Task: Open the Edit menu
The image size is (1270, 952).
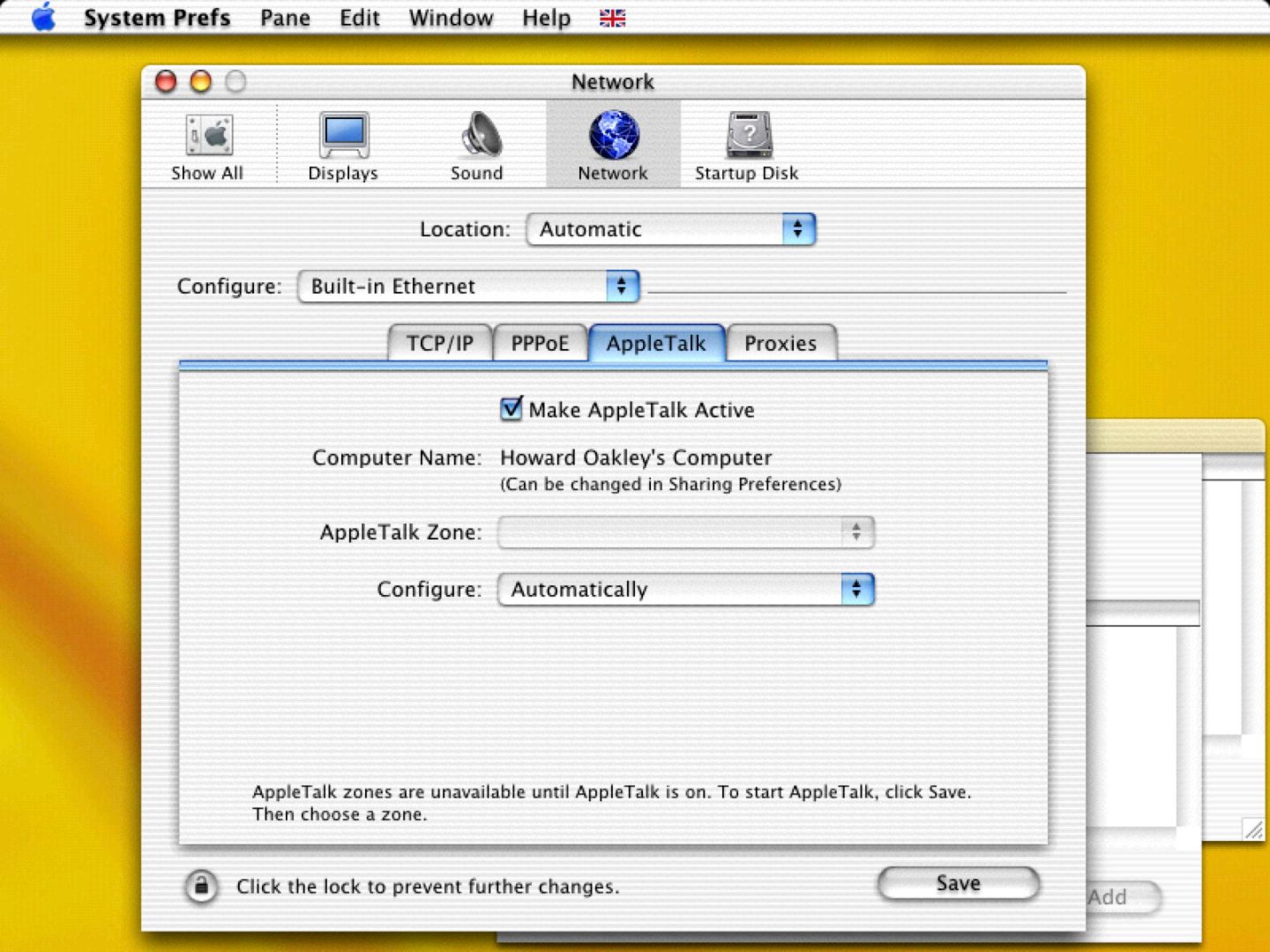Action: 360,18
